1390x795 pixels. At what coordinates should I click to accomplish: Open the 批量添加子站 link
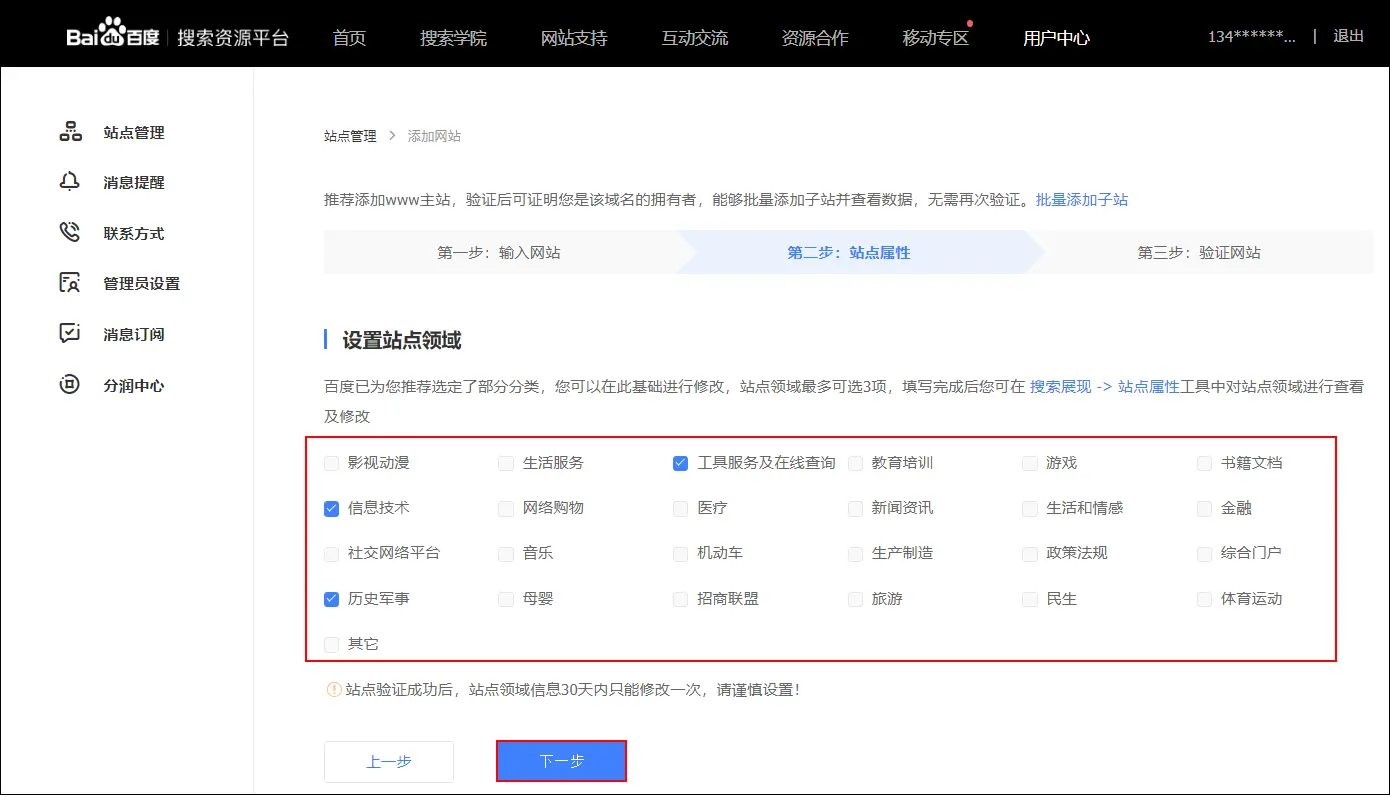click(1081, 200)
